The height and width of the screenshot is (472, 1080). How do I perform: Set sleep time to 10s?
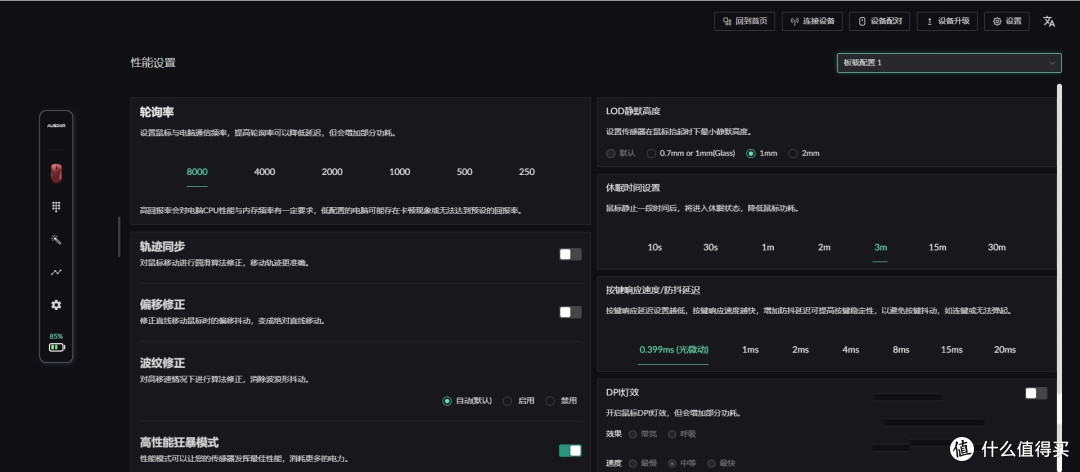[x=655, y=247]
